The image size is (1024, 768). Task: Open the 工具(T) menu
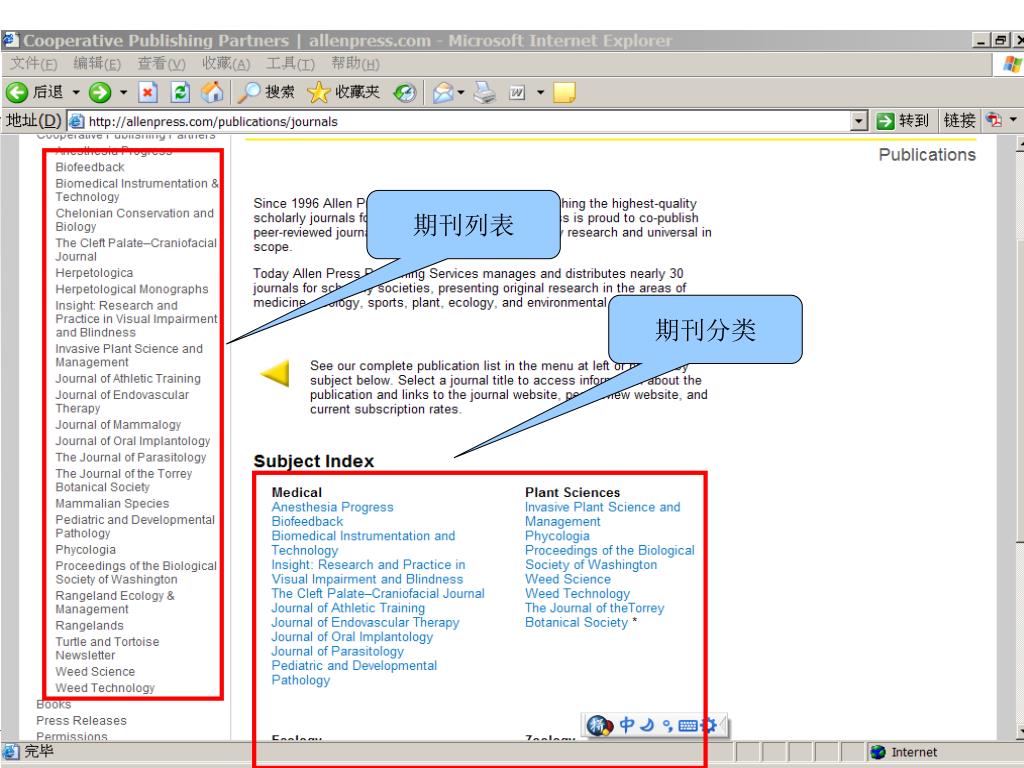291,63
